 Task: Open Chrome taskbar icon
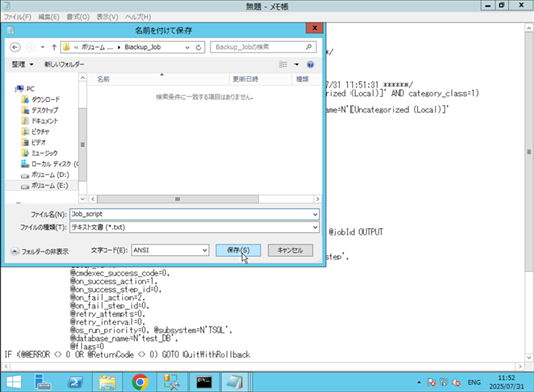coord(140,382)
